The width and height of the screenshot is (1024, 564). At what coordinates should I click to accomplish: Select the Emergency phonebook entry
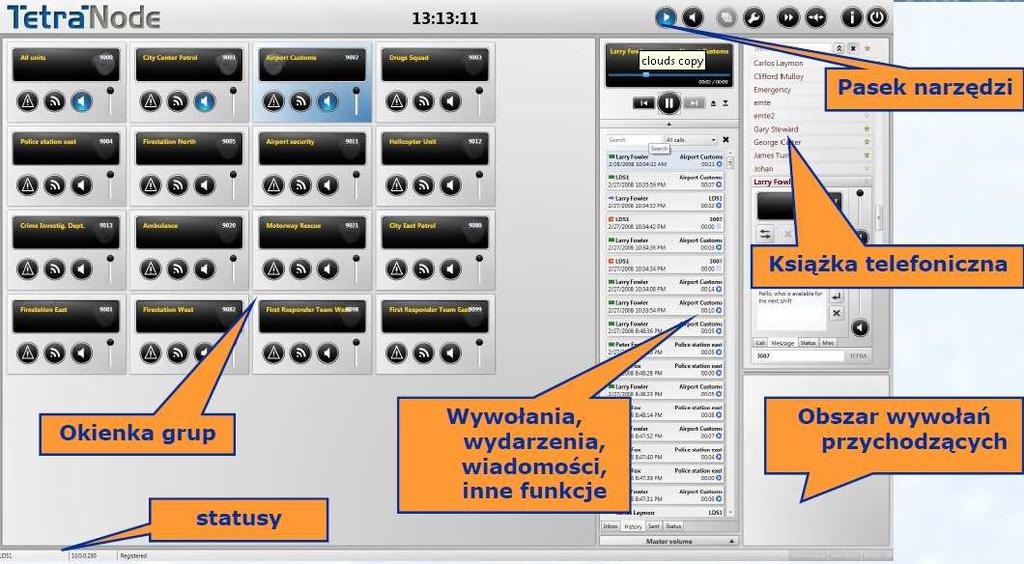coord(772,90)
